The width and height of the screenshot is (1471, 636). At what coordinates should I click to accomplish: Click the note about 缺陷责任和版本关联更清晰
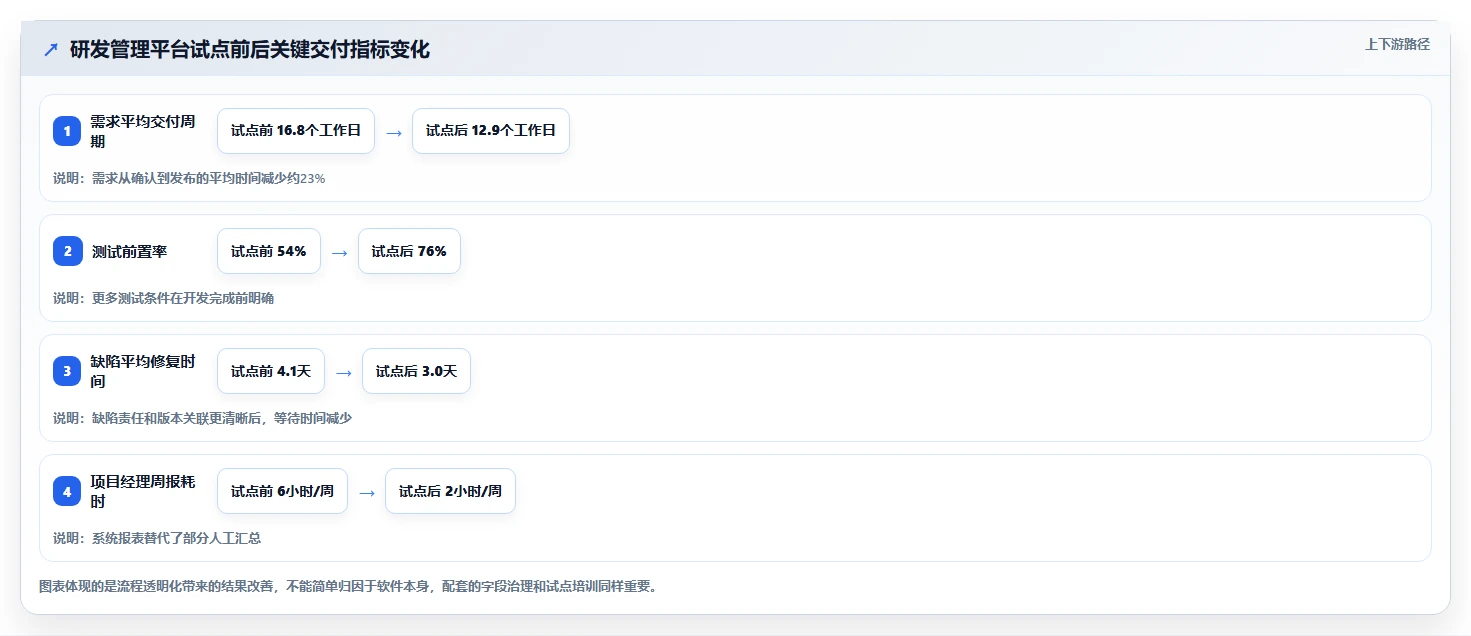[202, 418]
